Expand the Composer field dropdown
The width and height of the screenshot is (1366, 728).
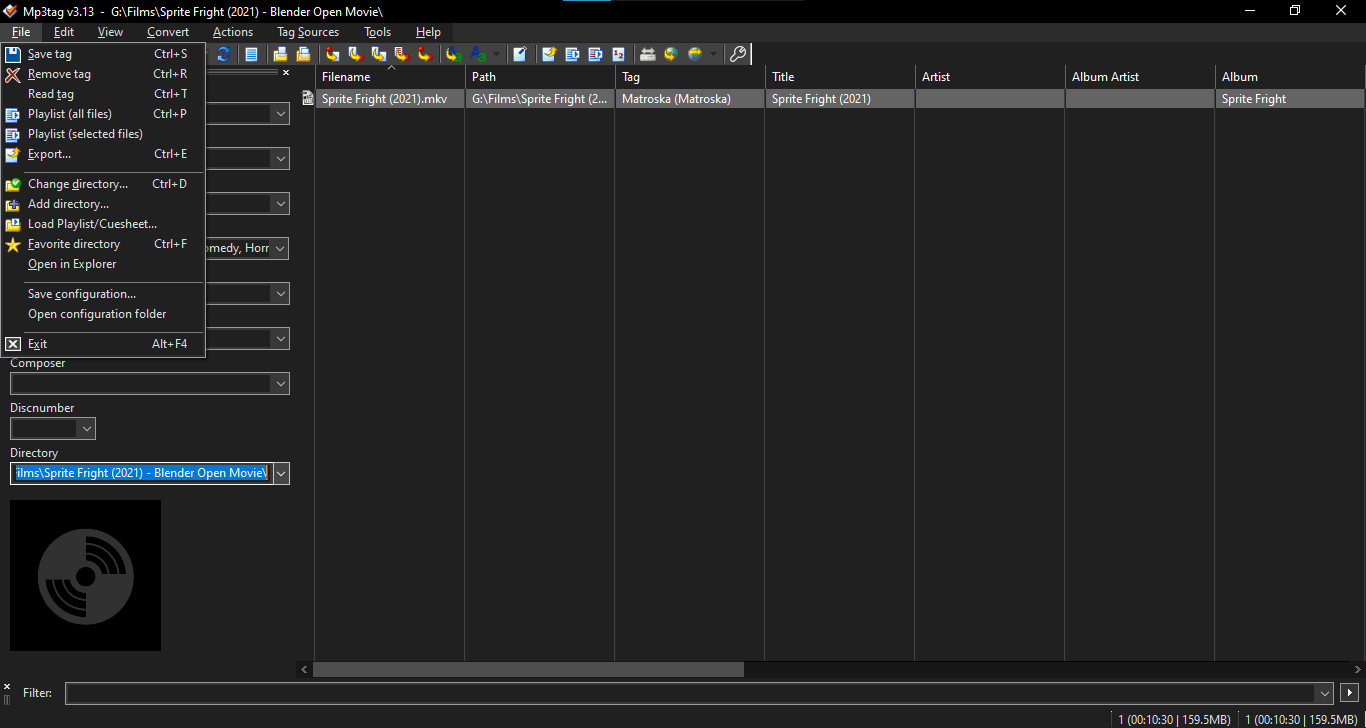pyautogui.click(x=280, y=384)
